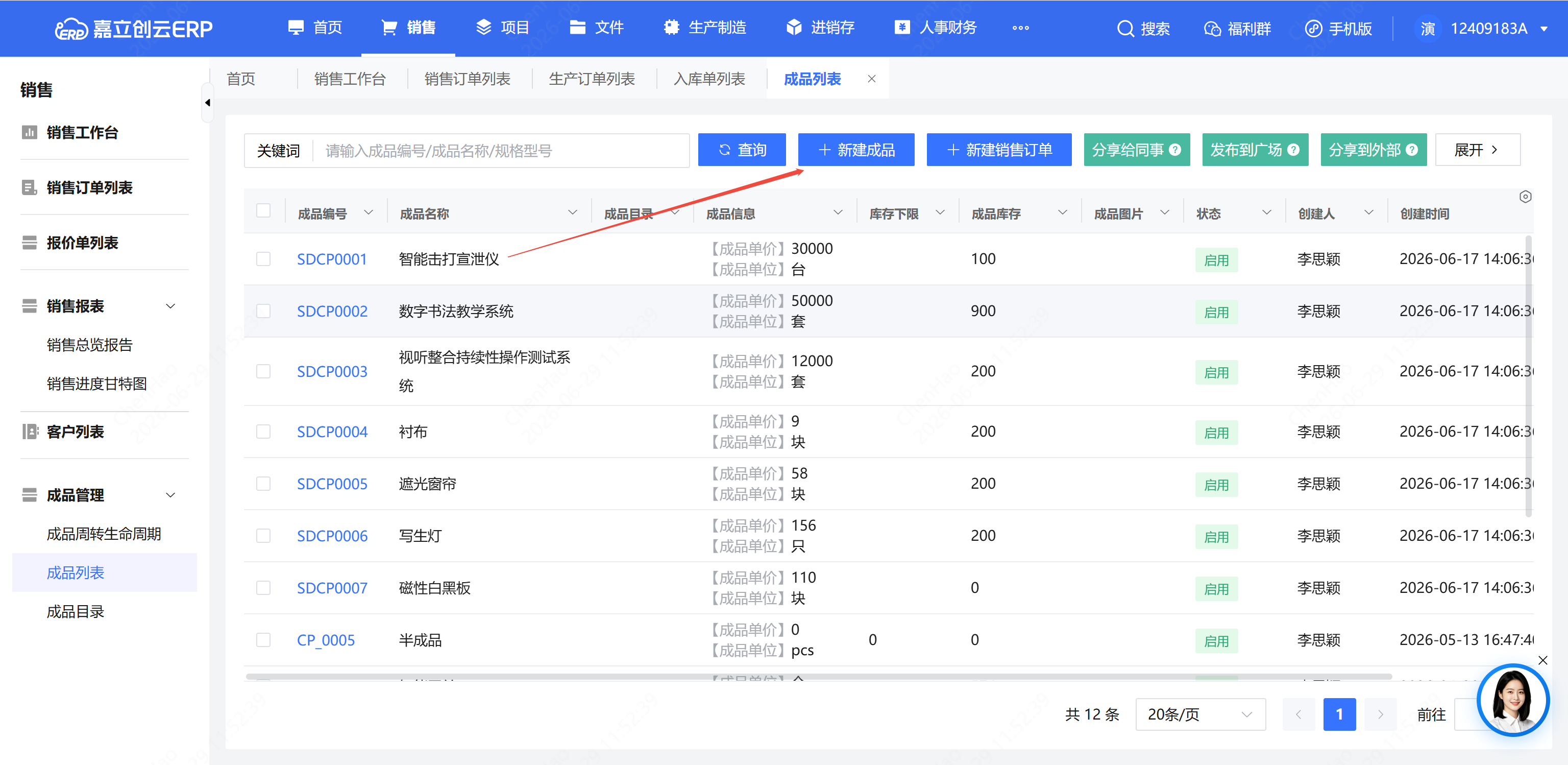Open the customer service assistant avatar
Viewport: 1568px width, 765px height.
point(1512,699)
